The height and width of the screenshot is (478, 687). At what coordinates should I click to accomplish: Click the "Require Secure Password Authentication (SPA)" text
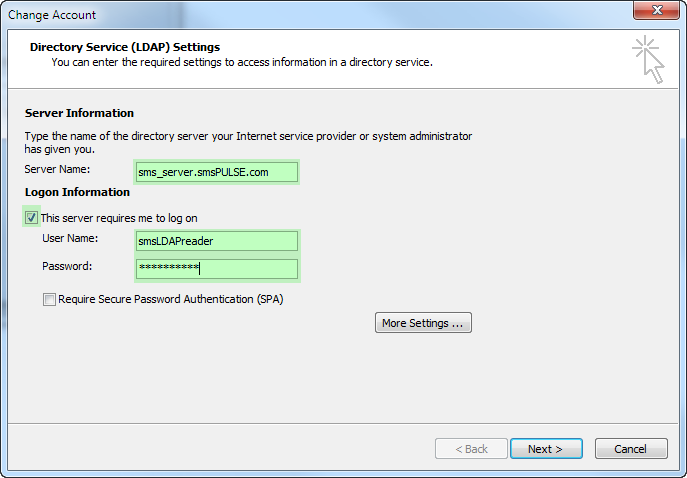point(171,299)
